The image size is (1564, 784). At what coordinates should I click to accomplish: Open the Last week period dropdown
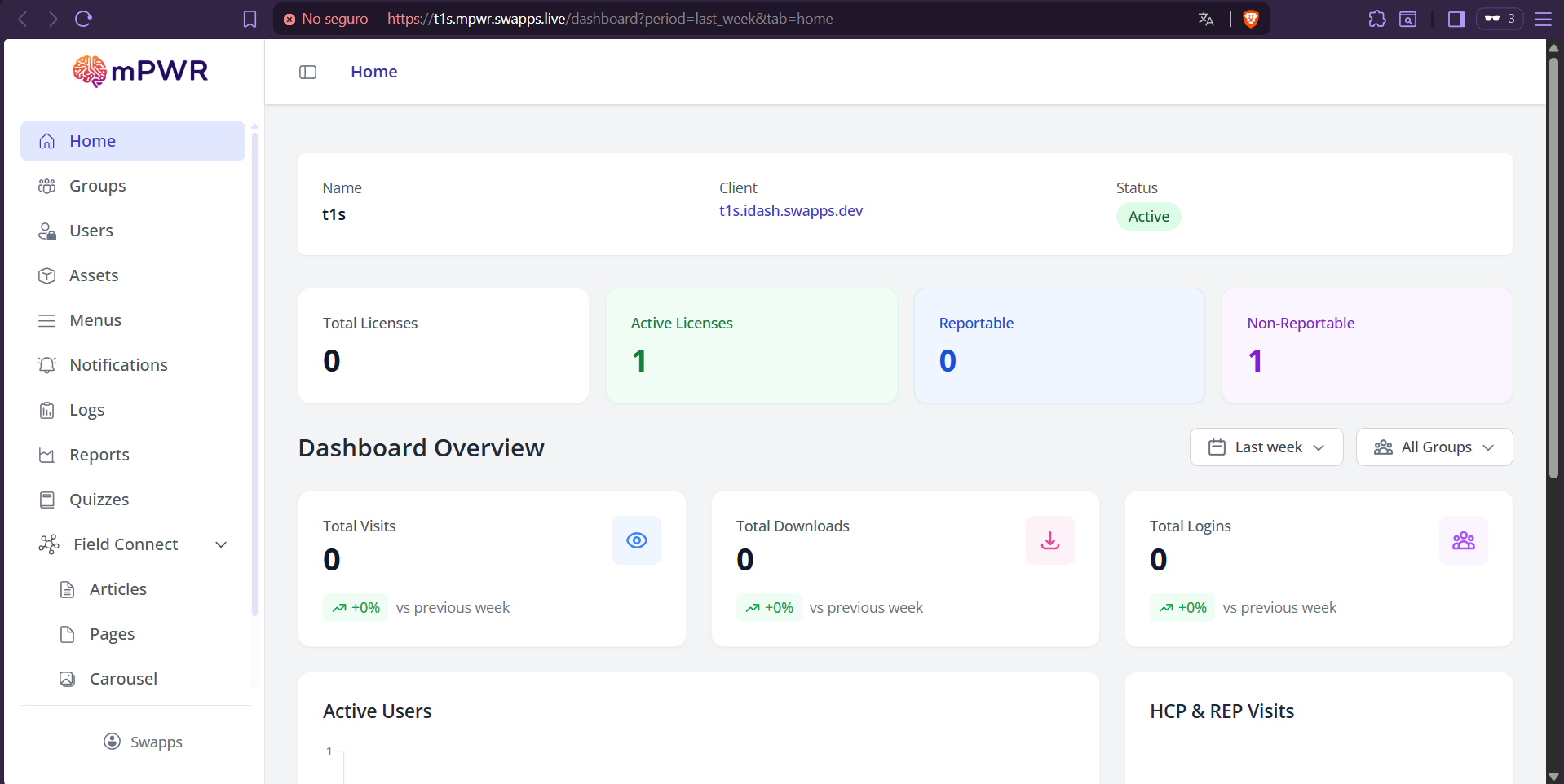pos(1265,447)
